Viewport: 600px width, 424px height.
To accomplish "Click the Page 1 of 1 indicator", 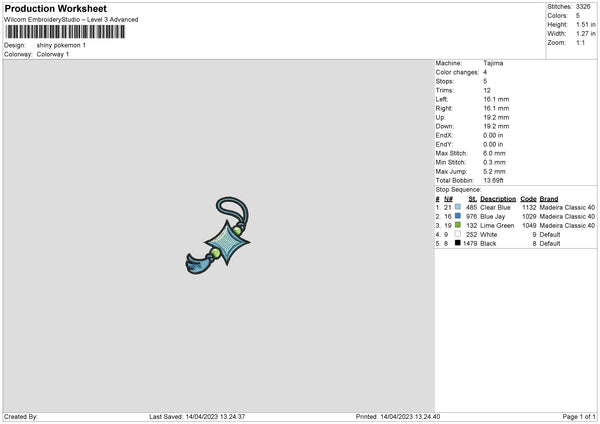I will point(579,417).
